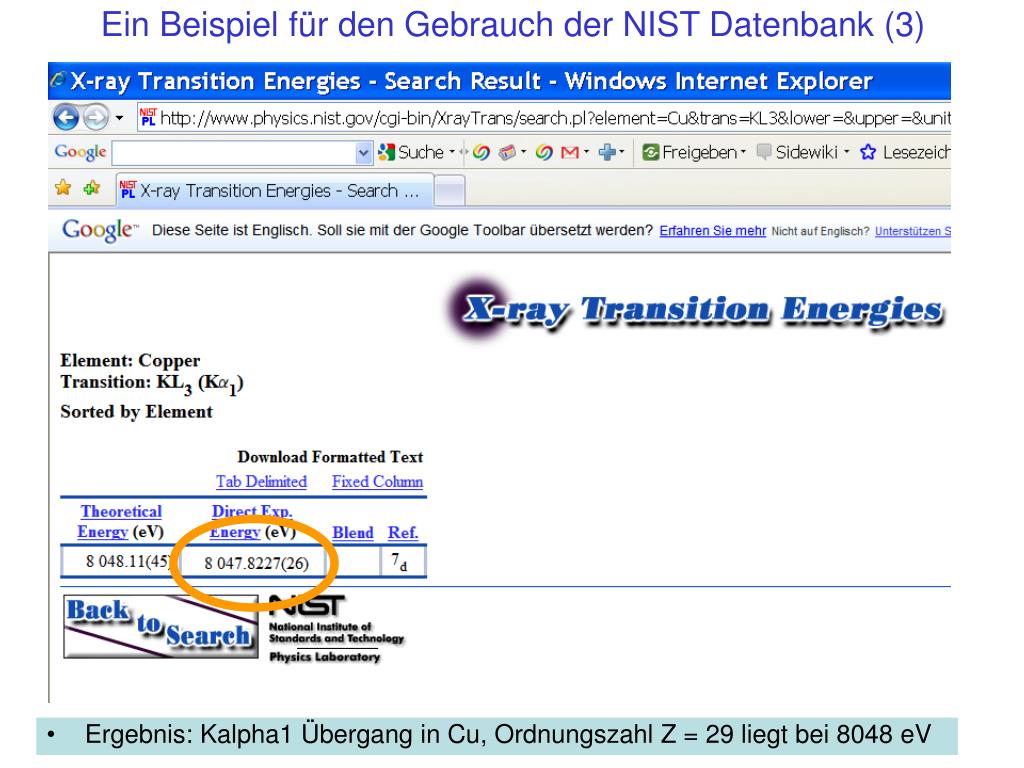
Task: Click the Add to Favorites star-plus icon
Action: click(x=92, y=188)
